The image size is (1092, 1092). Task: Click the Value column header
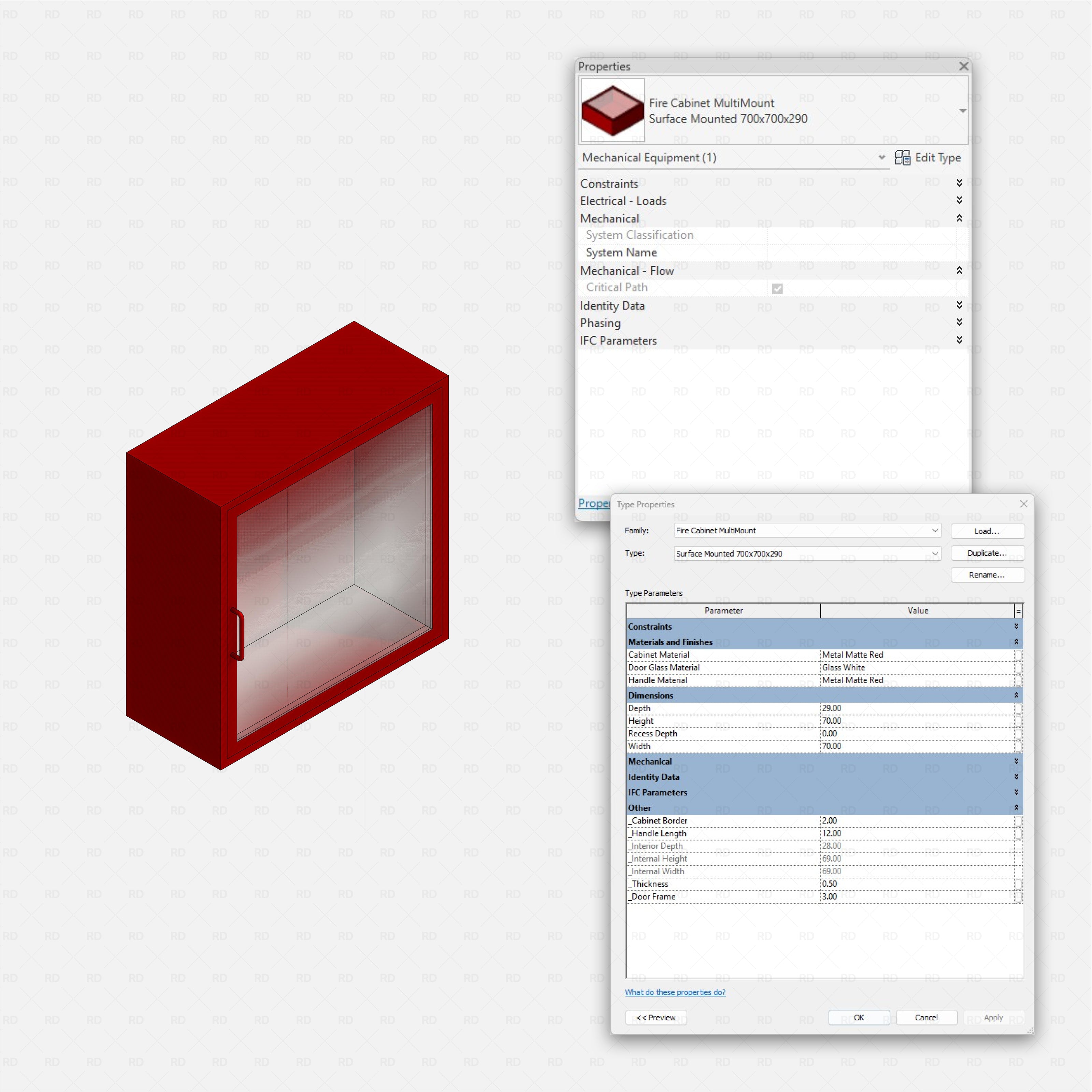pyautogui.click(x=917, y=610)
